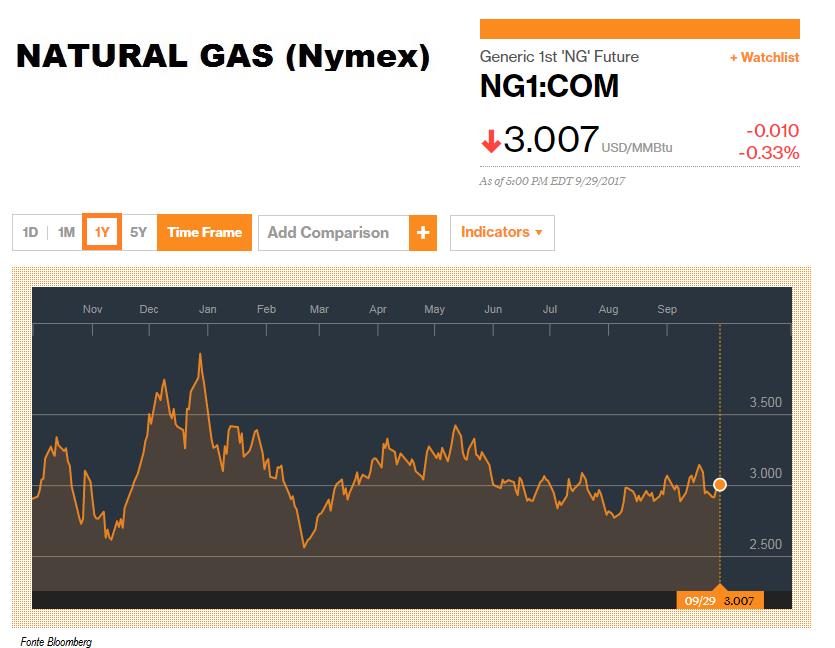Click the 2.500 price axis label
The width and height of the screenshot is (835, 648).
point(765,544)
